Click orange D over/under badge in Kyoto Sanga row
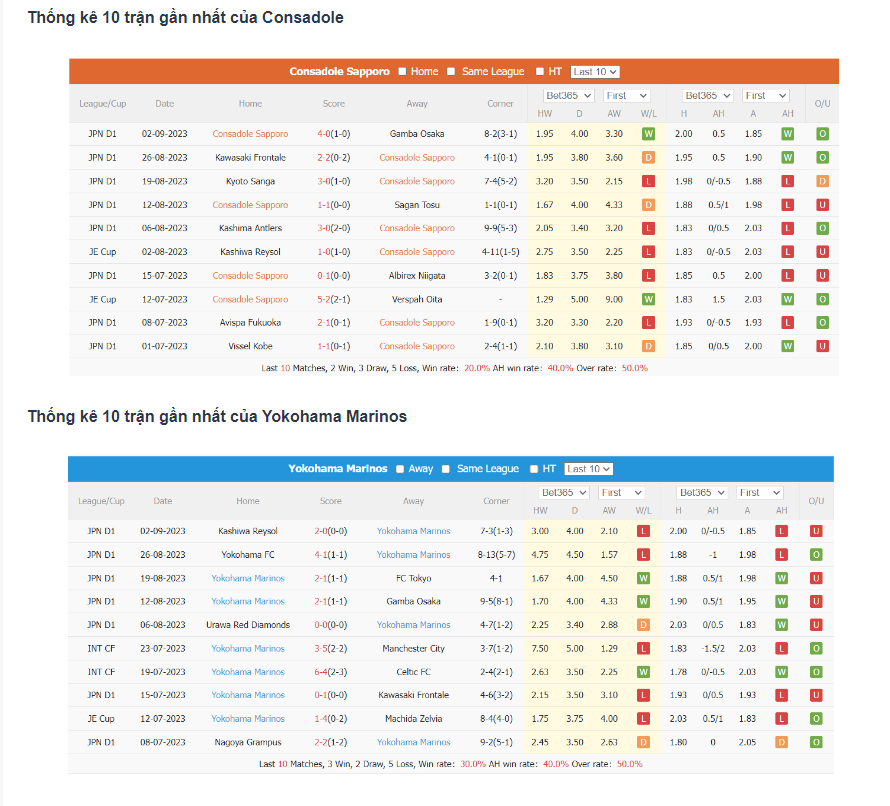The height and width of the screenshot is (806, 890). 822,181
